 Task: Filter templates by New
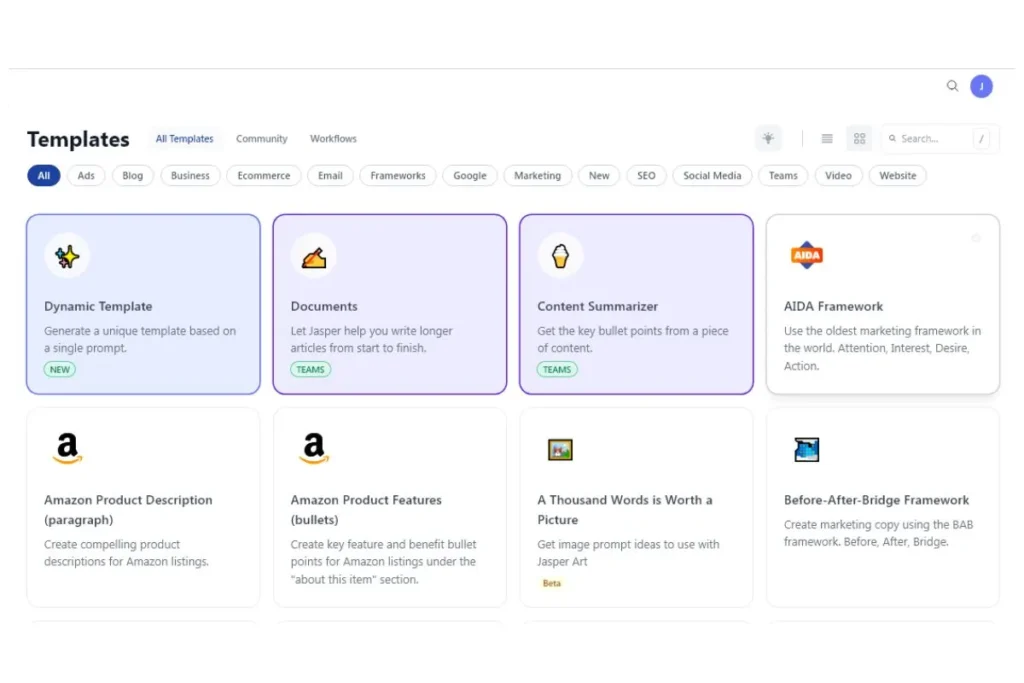599,176
